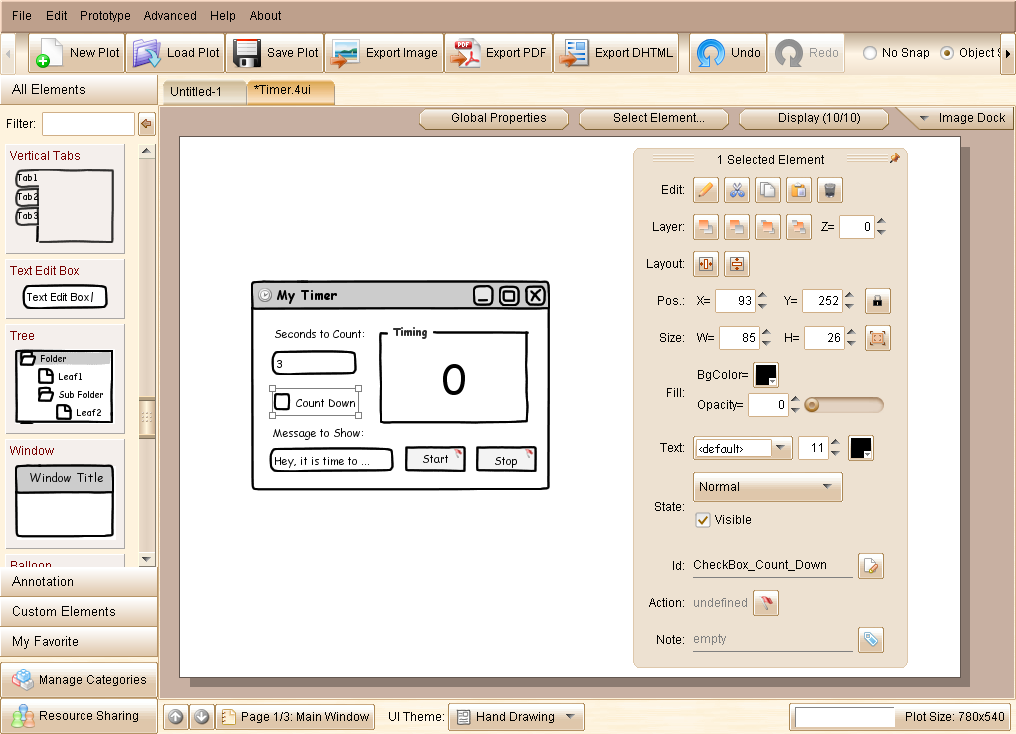Click the red flag Action icon
Viewport: 1016px width, 734px height.
coord(765,603)
